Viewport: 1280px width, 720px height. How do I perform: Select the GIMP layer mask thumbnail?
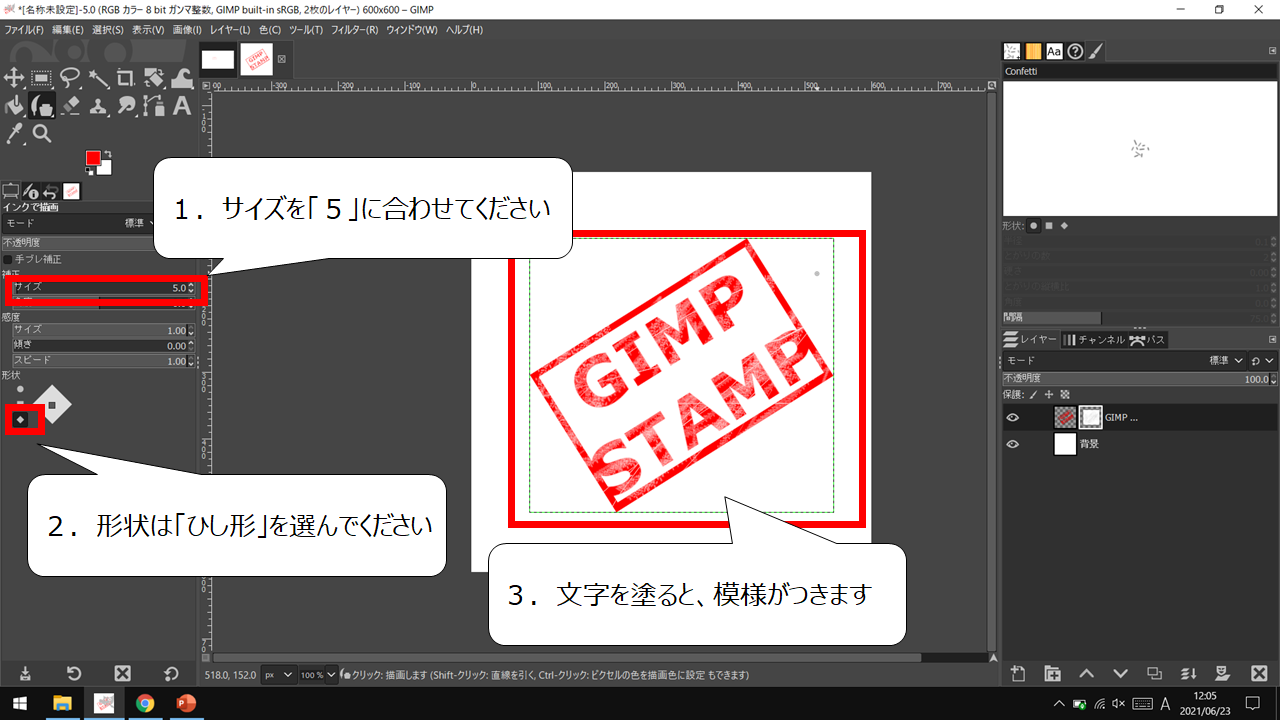pyautogui.click(x=1090, y=418)
